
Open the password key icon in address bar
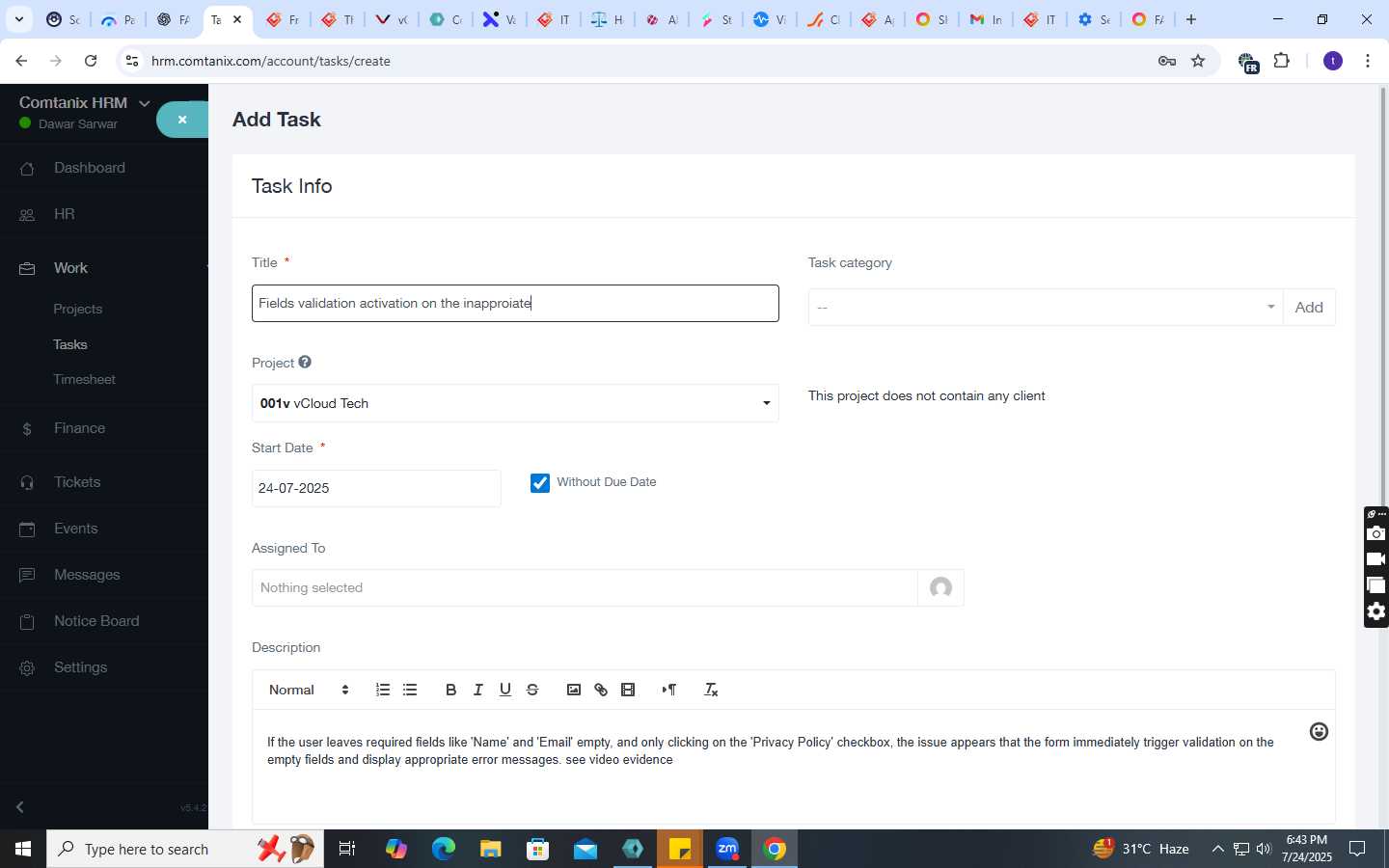click(1167, 61)
